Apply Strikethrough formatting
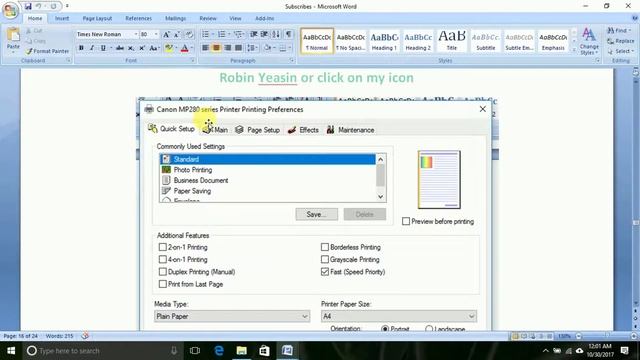 click(x=120, y=48)
